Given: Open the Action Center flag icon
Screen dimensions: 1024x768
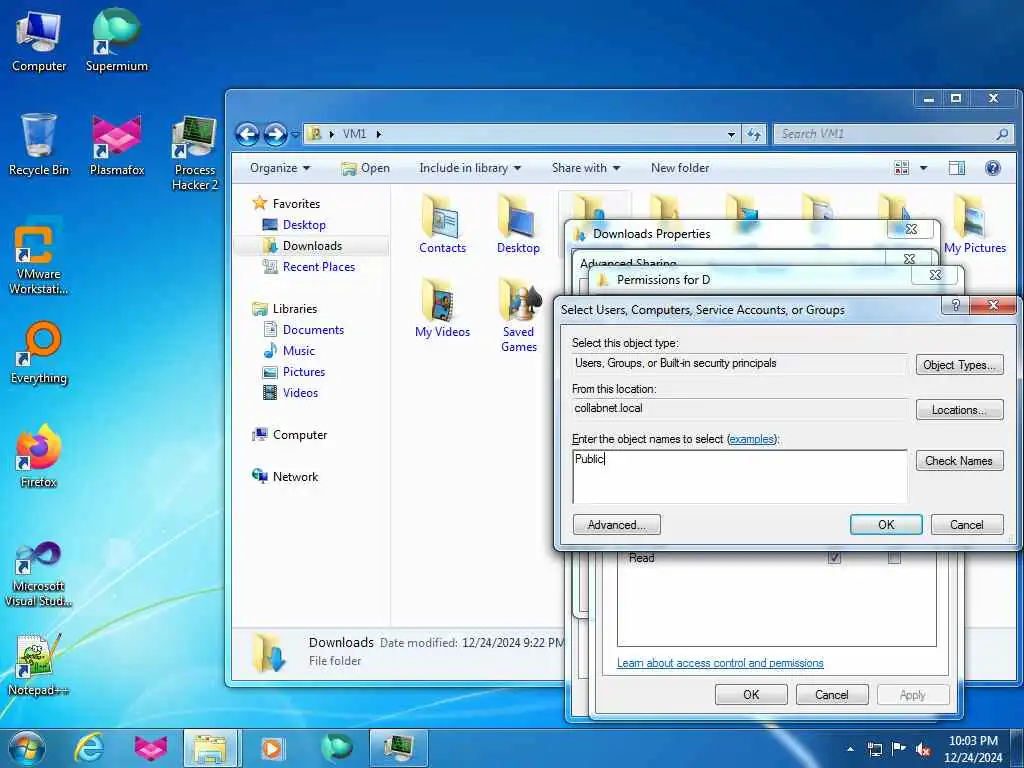Looking at the screenshot, I should (x=899, y=748).
